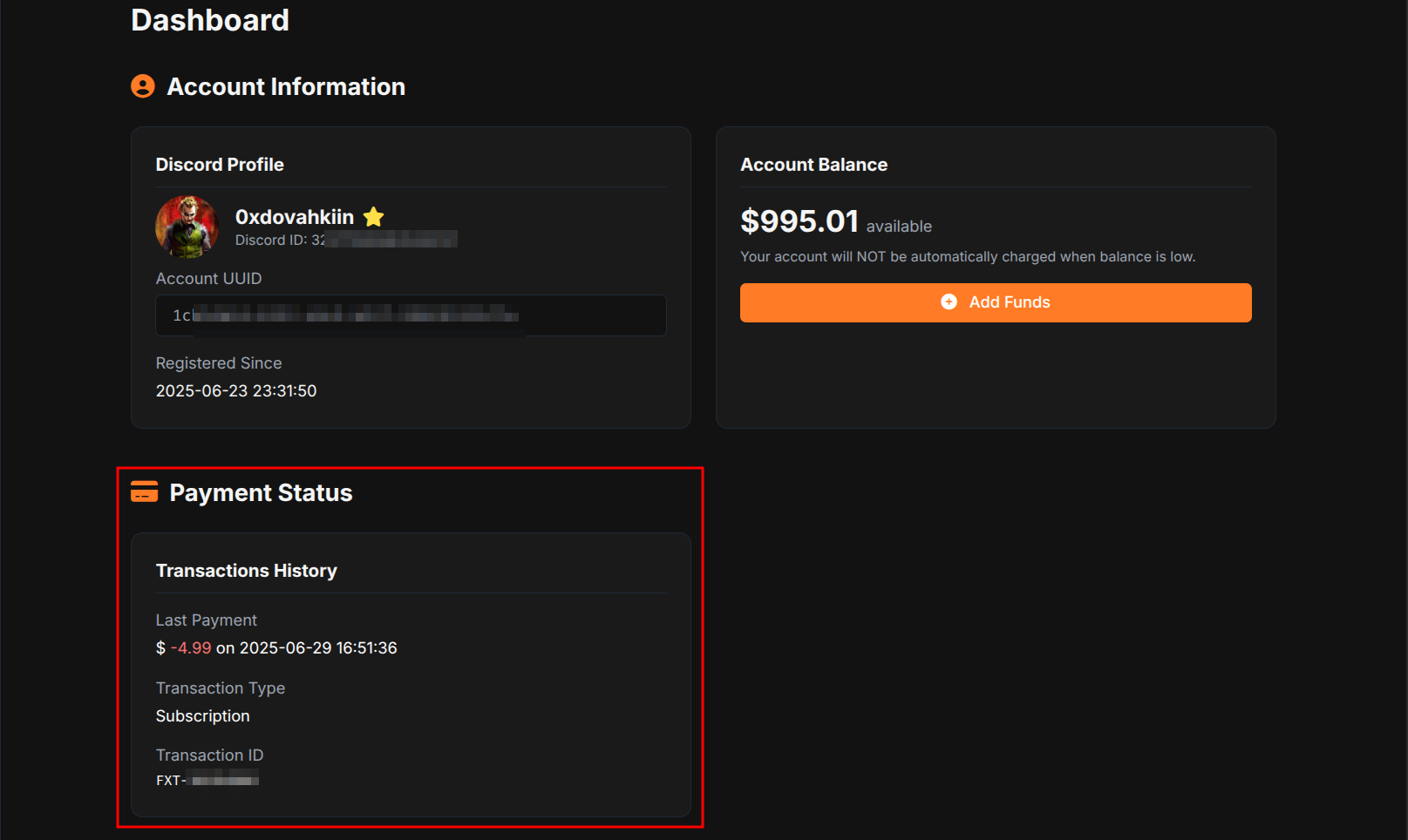This screenshot has height=840, width=1408.
Task: Click the gold star badge beside 0xdovahkiin
Action: (374, 216)
